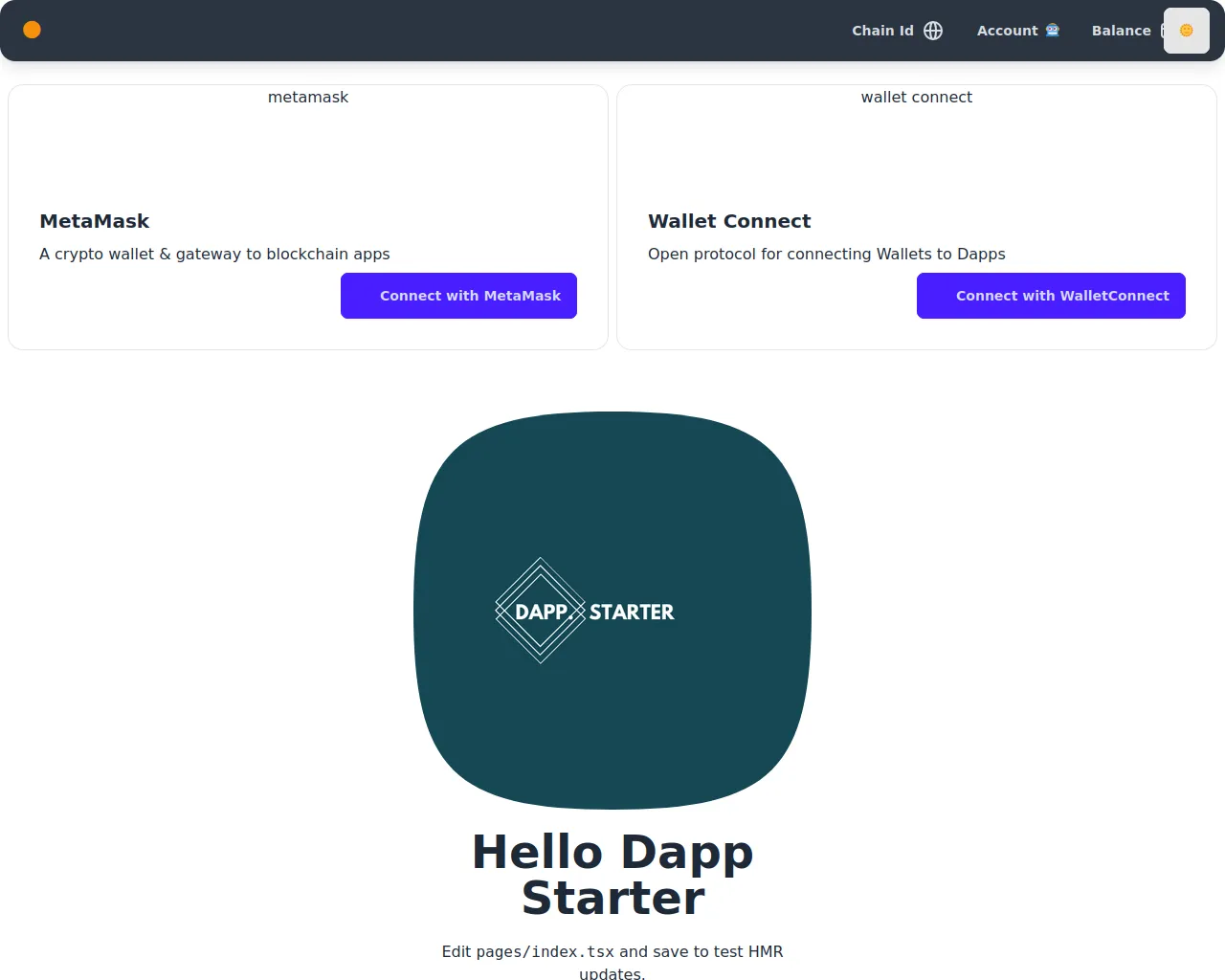
Task: Click the Dapp Starter logo image
Action: click(612, 611)
